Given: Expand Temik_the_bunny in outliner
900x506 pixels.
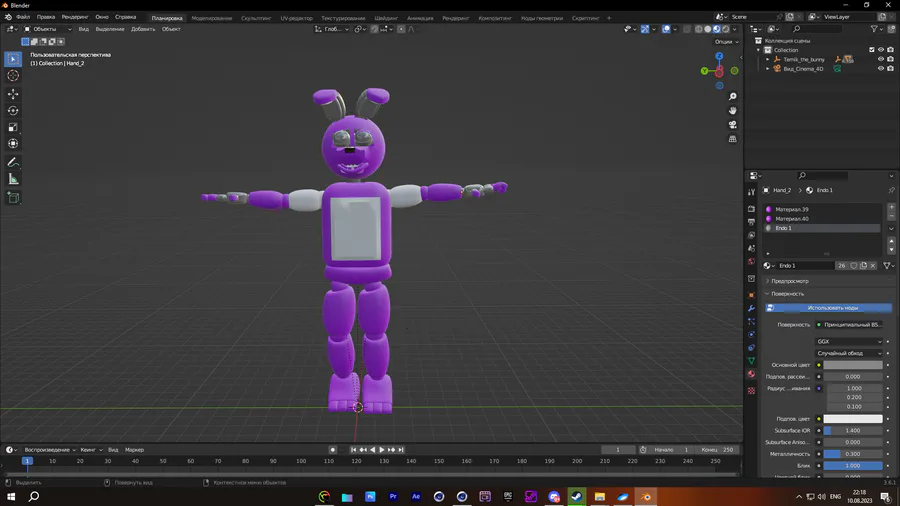Looking at the screenshot, I should tap(767, 60).
